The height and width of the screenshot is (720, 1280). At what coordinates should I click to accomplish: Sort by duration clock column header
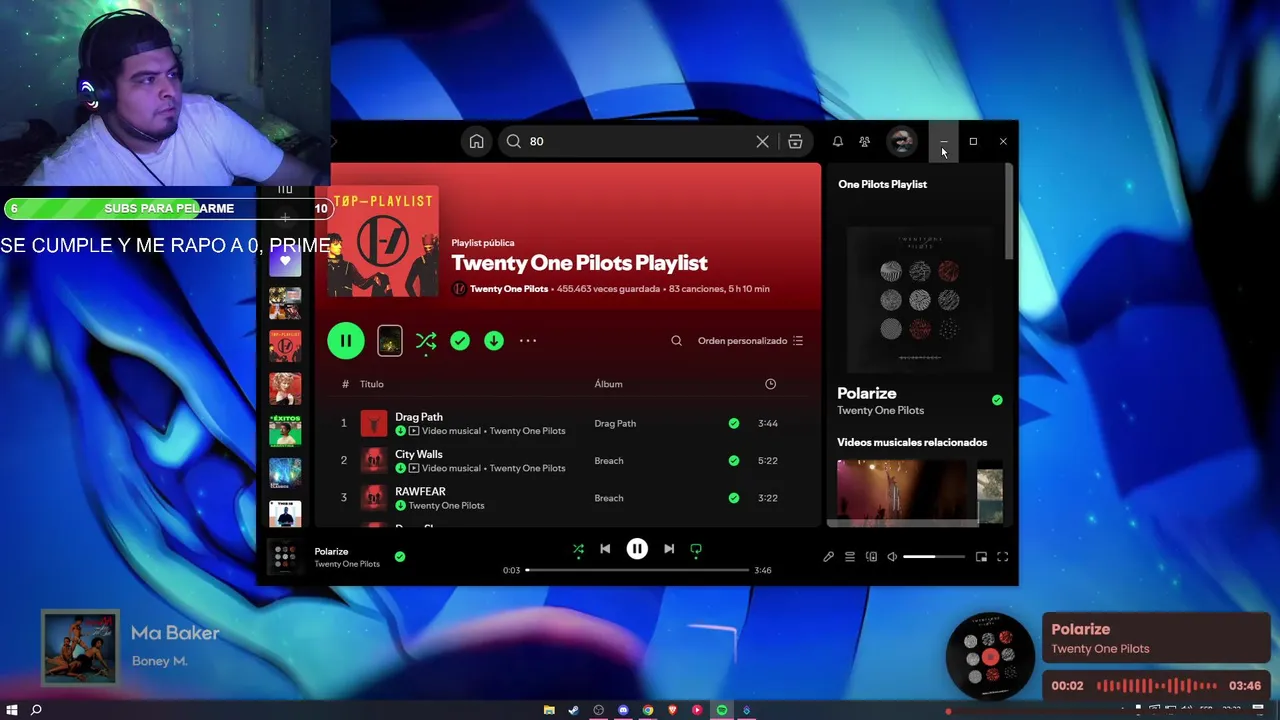[x=770, y=384]
